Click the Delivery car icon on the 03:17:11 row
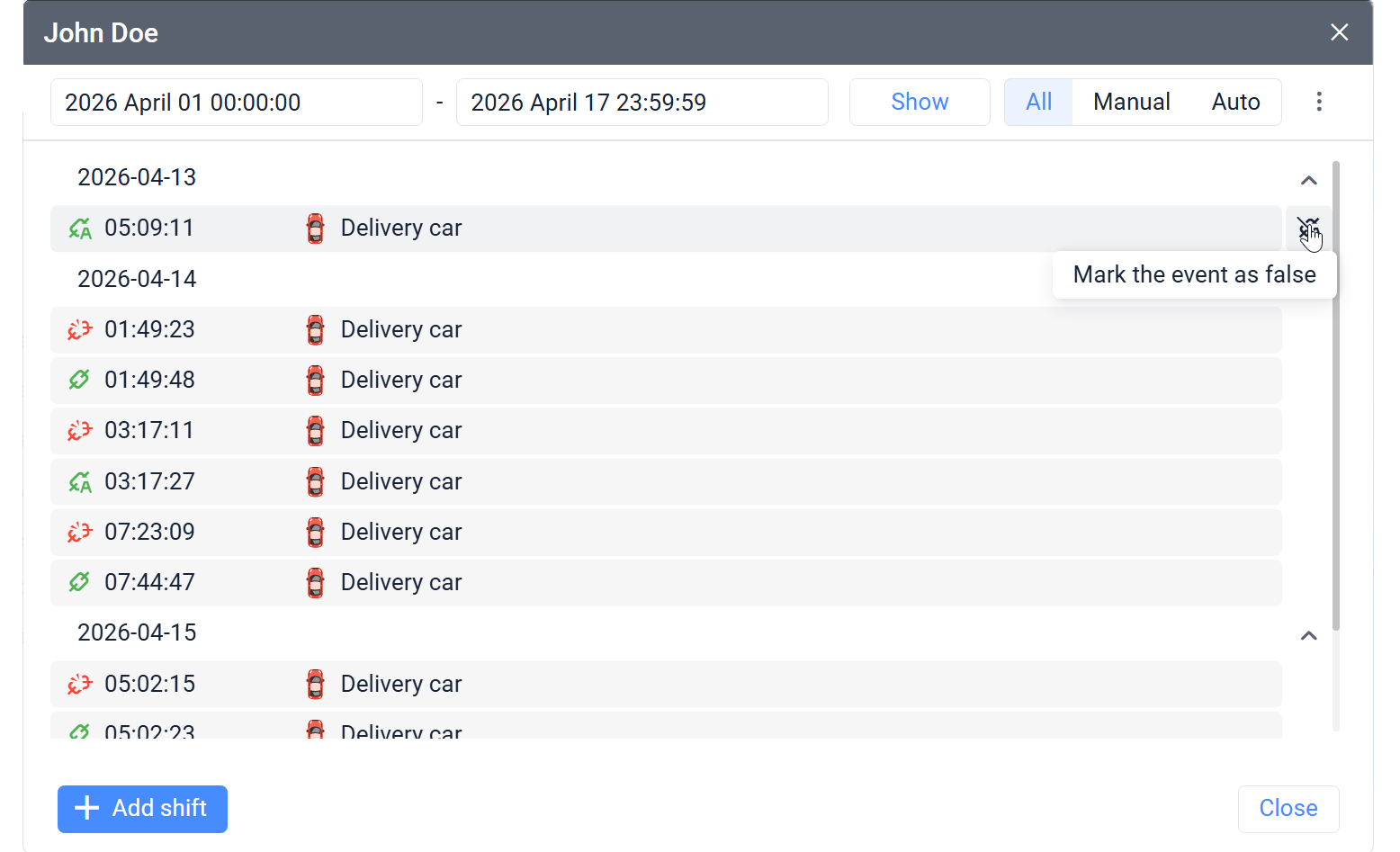The width and height of the screenshot is (1400, 852). coord(315,430)
